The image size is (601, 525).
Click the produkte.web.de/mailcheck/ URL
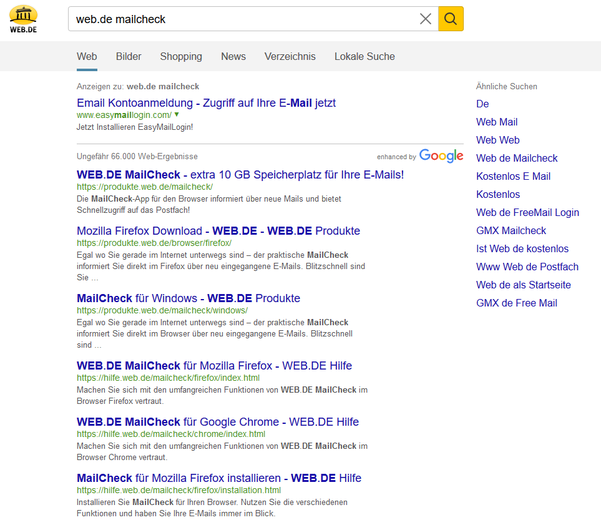[x=145, y=187]
